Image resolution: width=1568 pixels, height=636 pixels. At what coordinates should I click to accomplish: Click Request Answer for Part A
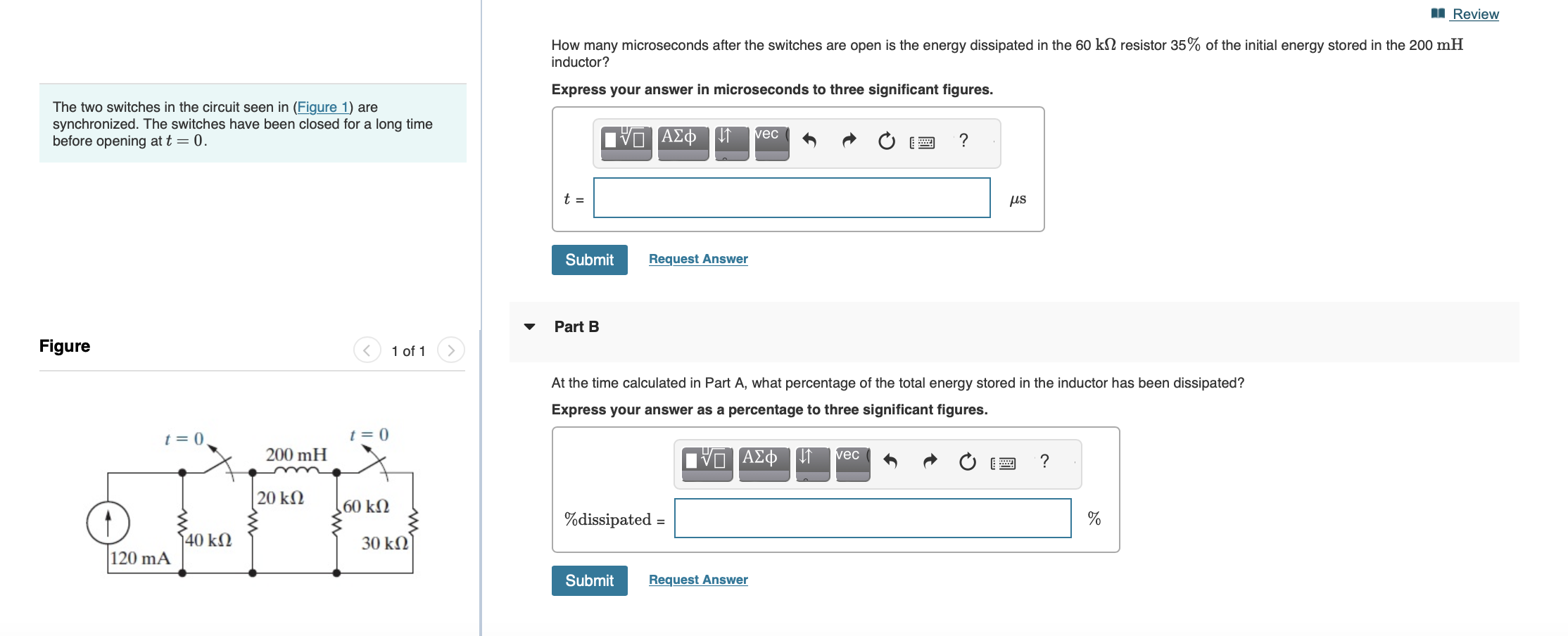click(697, 259)
